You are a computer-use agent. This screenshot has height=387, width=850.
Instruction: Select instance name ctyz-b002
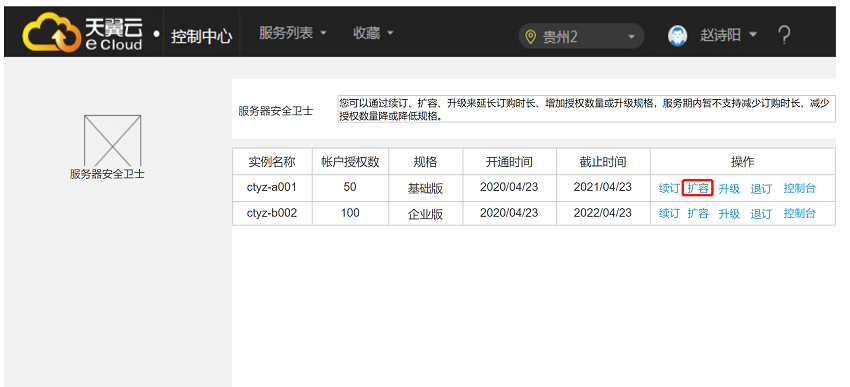[x=272, y=213]
